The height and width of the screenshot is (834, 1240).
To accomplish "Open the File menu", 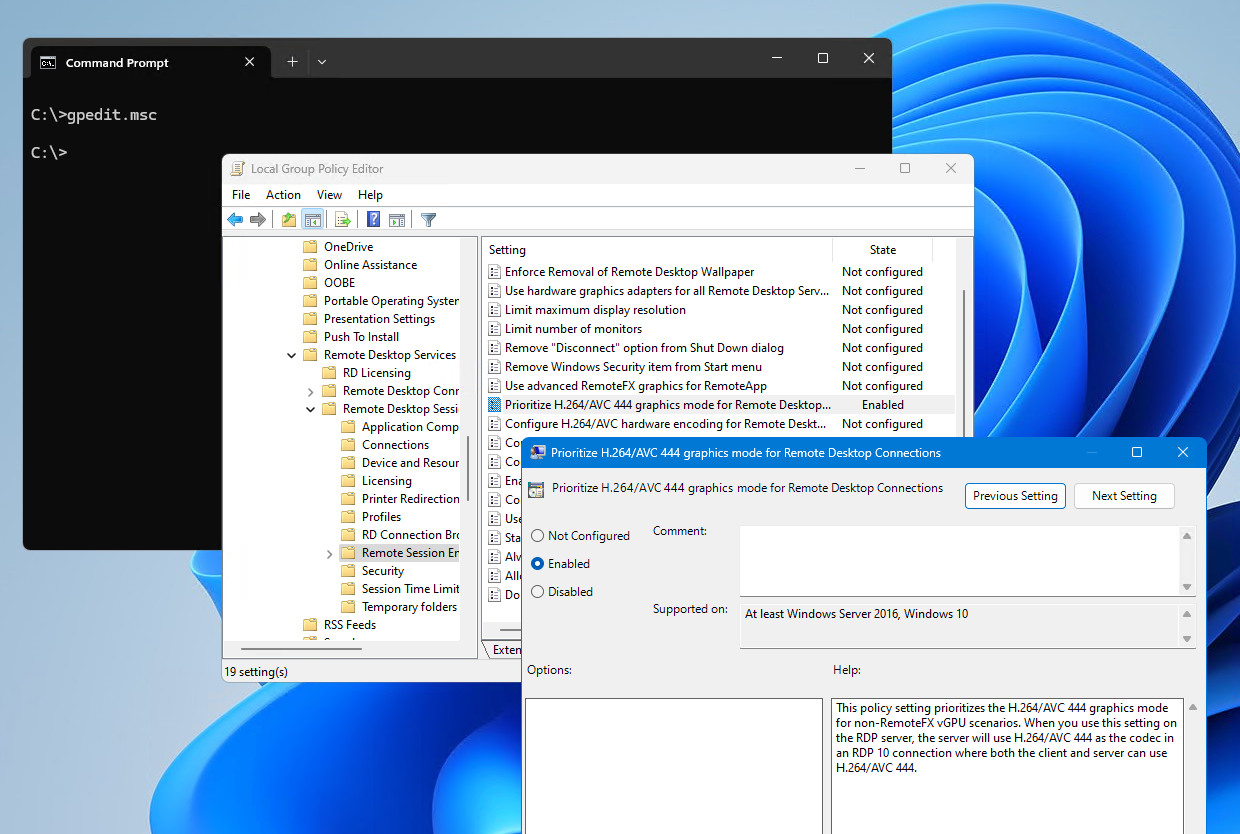I will 241,195.
